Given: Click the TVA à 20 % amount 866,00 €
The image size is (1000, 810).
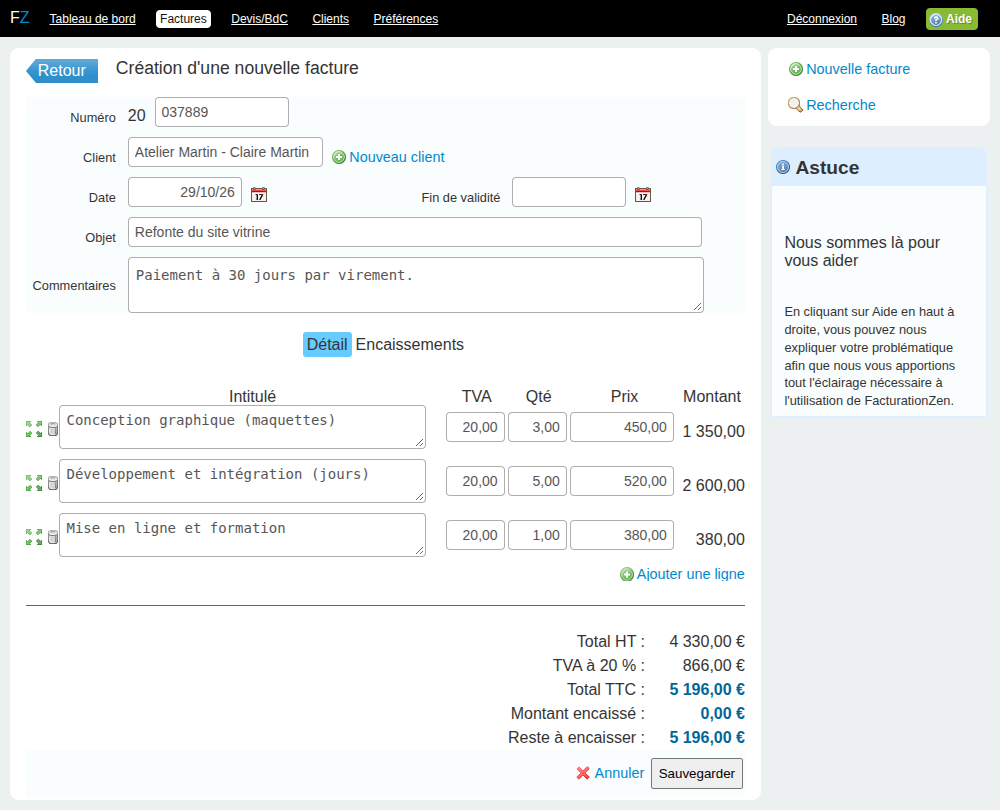Looking at the screenshot, I should [714, 665].
